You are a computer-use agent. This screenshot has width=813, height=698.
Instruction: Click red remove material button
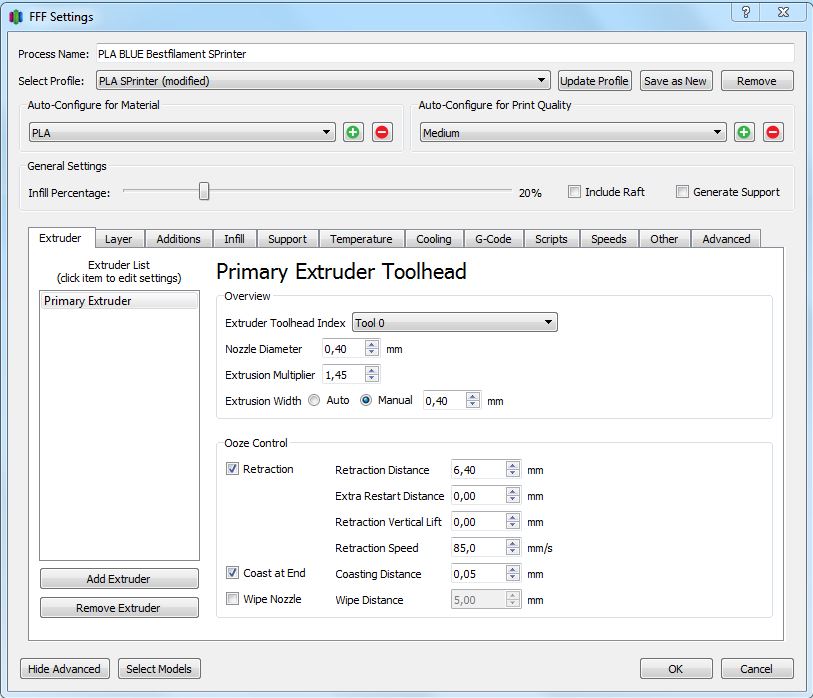382,132
